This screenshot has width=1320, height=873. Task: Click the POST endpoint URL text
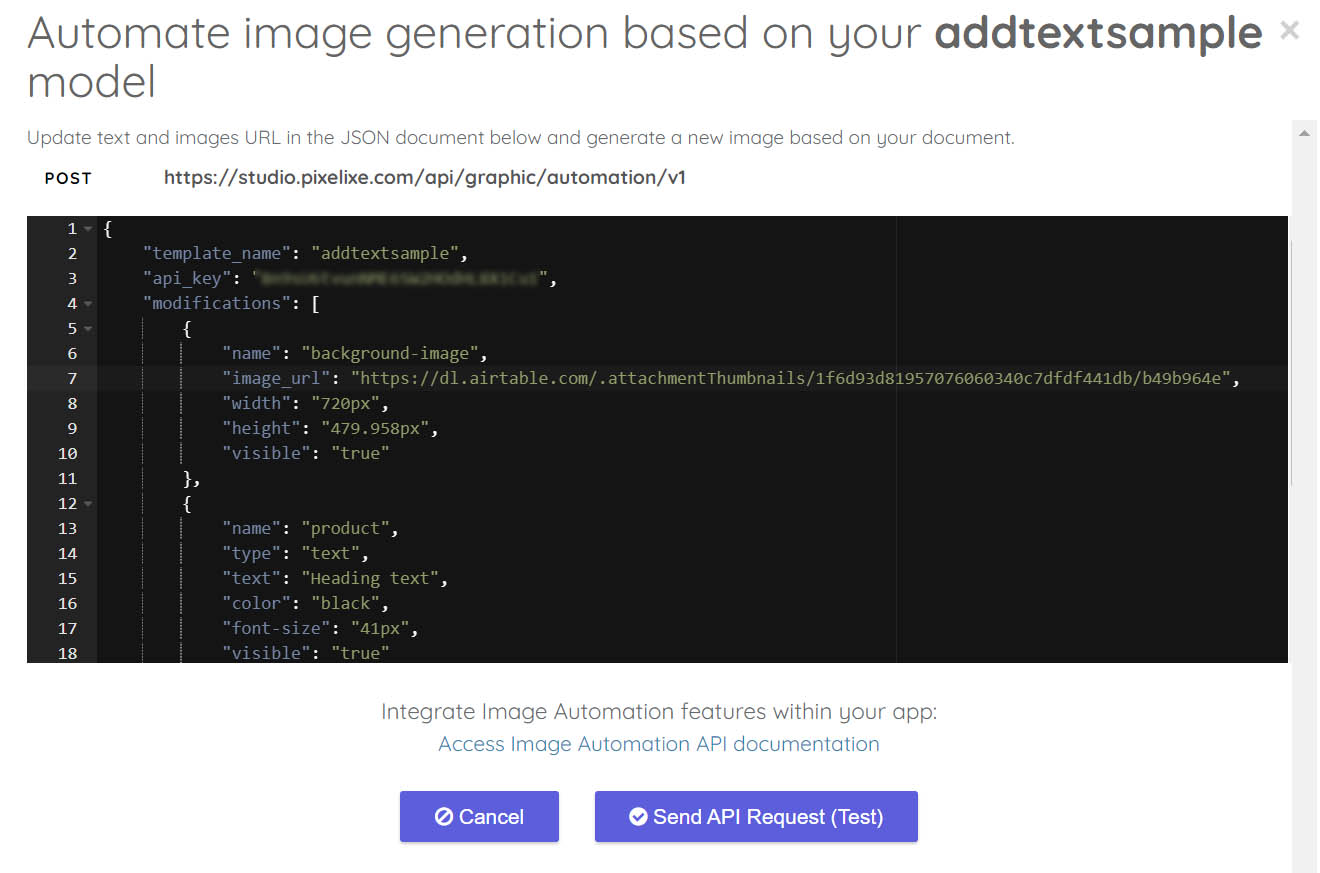425,178
